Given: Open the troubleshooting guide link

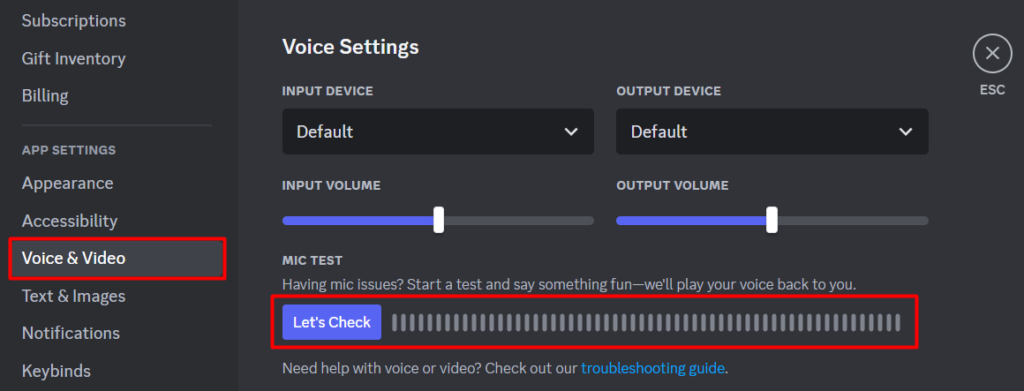Looking at the screenshot, I should [x=652, y=368].
